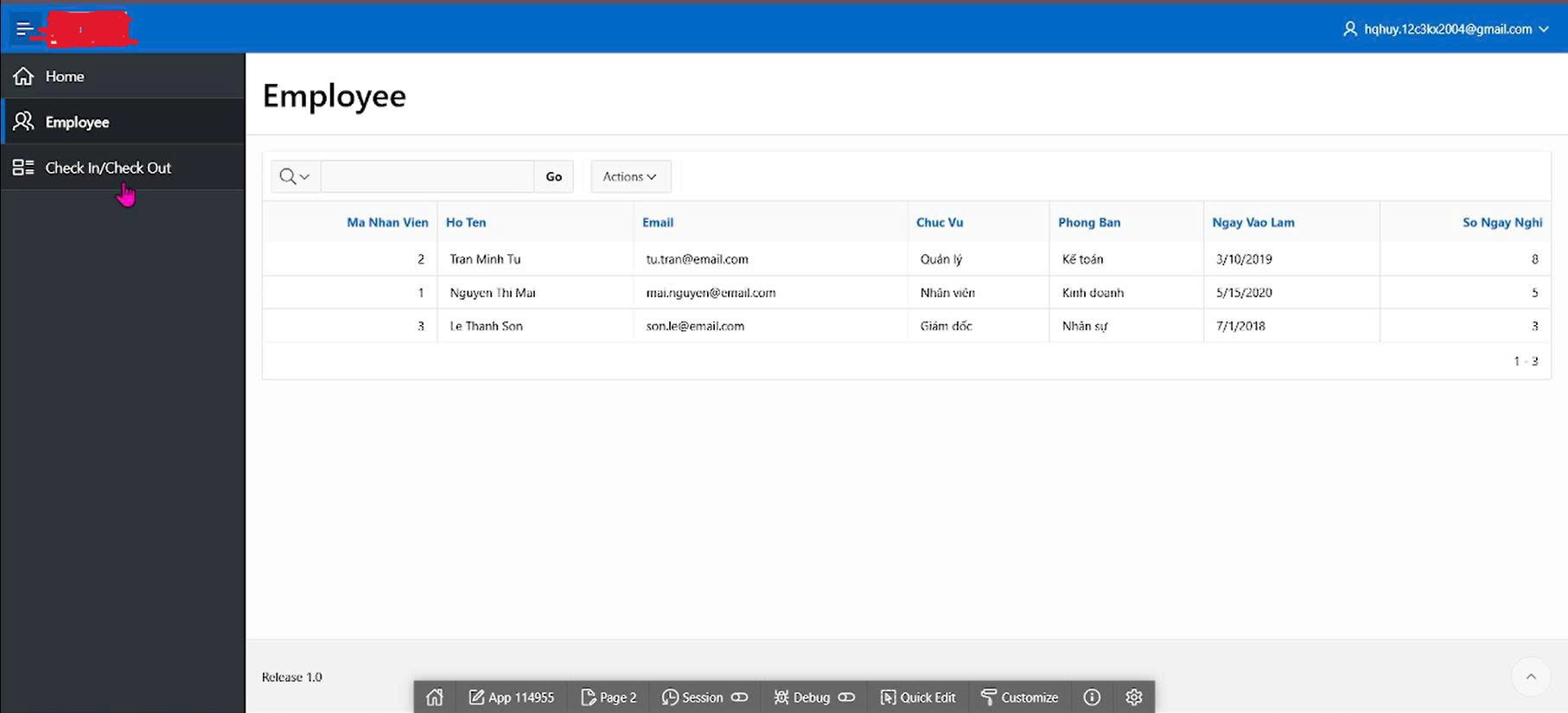Sort by Ma Nhan Vien column header

(x=387, y=222)
